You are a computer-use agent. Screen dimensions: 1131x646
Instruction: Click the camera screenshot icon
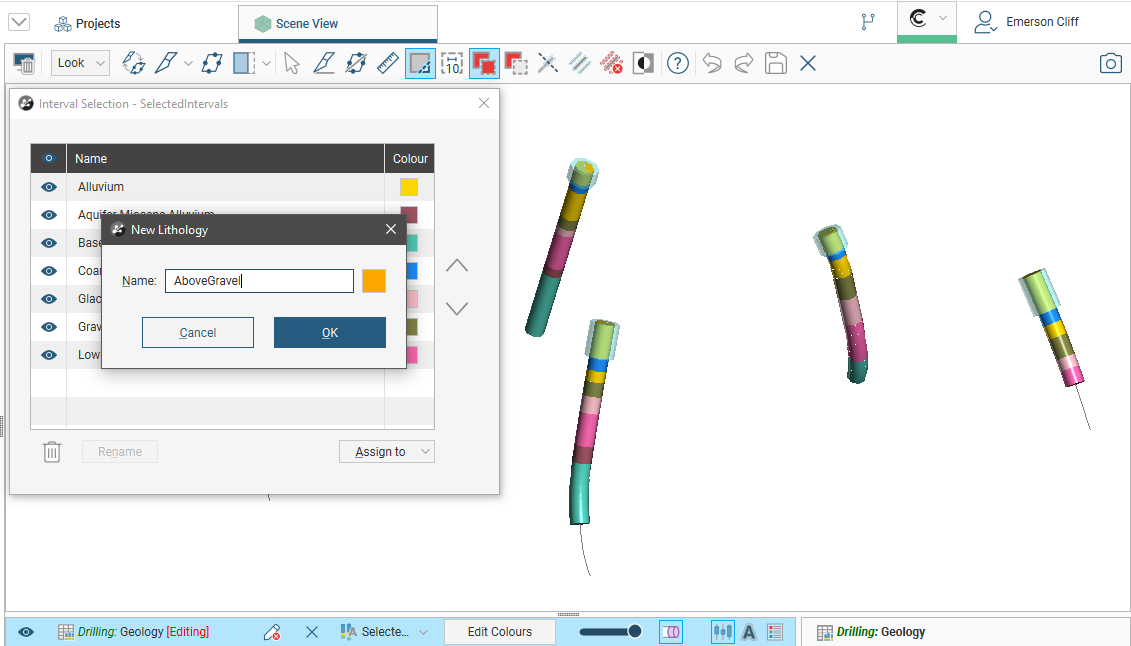tap(1110, 64)
